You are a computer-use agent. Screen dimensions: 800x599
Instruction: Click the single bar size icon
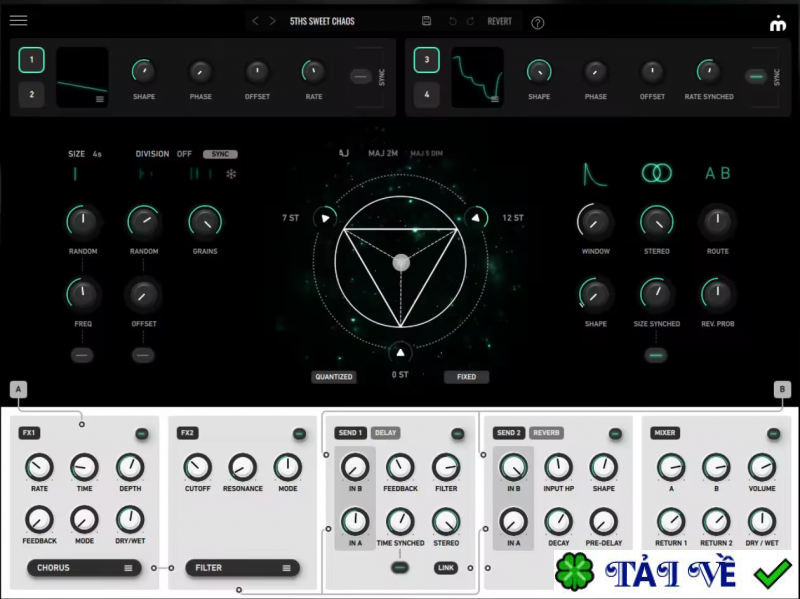click(x=75, y=174)
